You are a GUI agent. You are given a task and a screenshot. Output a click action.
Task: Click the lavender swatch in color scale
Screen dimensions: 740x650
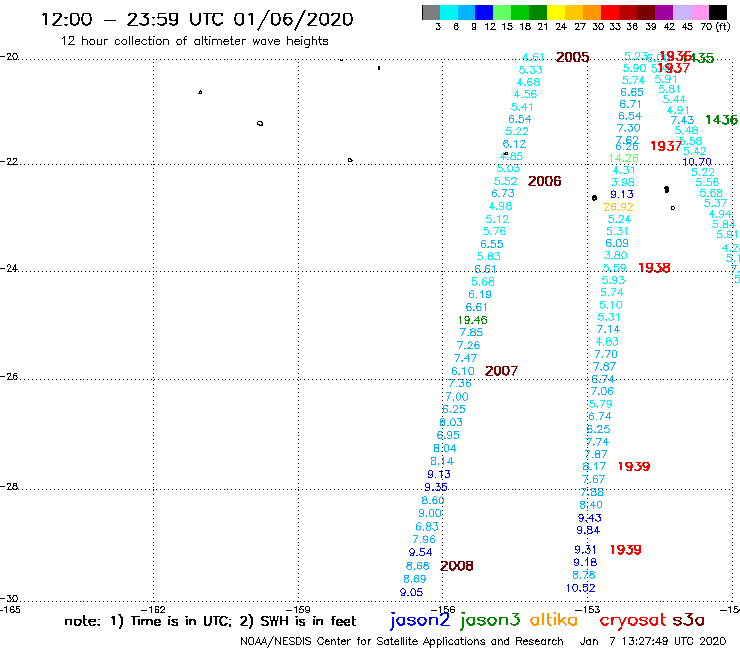[682, 12]
